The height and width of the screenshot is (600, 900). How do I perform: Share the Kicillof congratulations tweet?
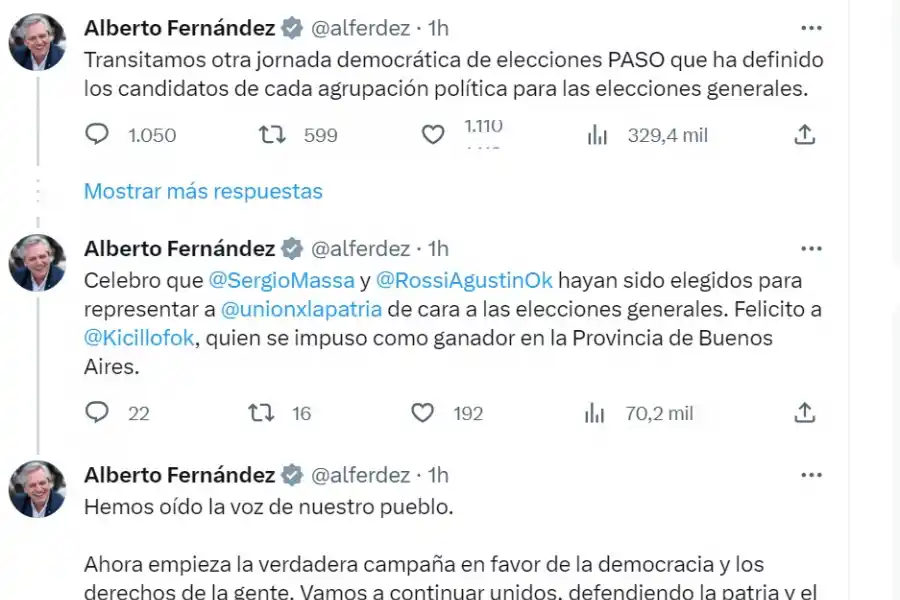point(806,413)
